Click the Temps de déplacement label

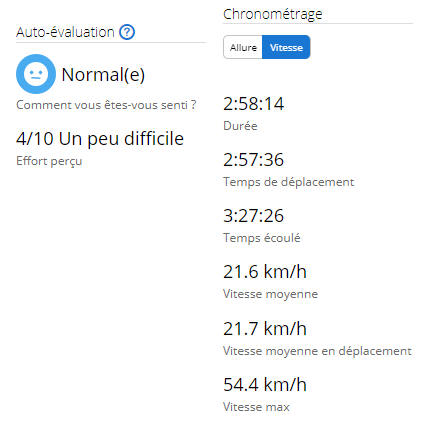click(289, 182)
